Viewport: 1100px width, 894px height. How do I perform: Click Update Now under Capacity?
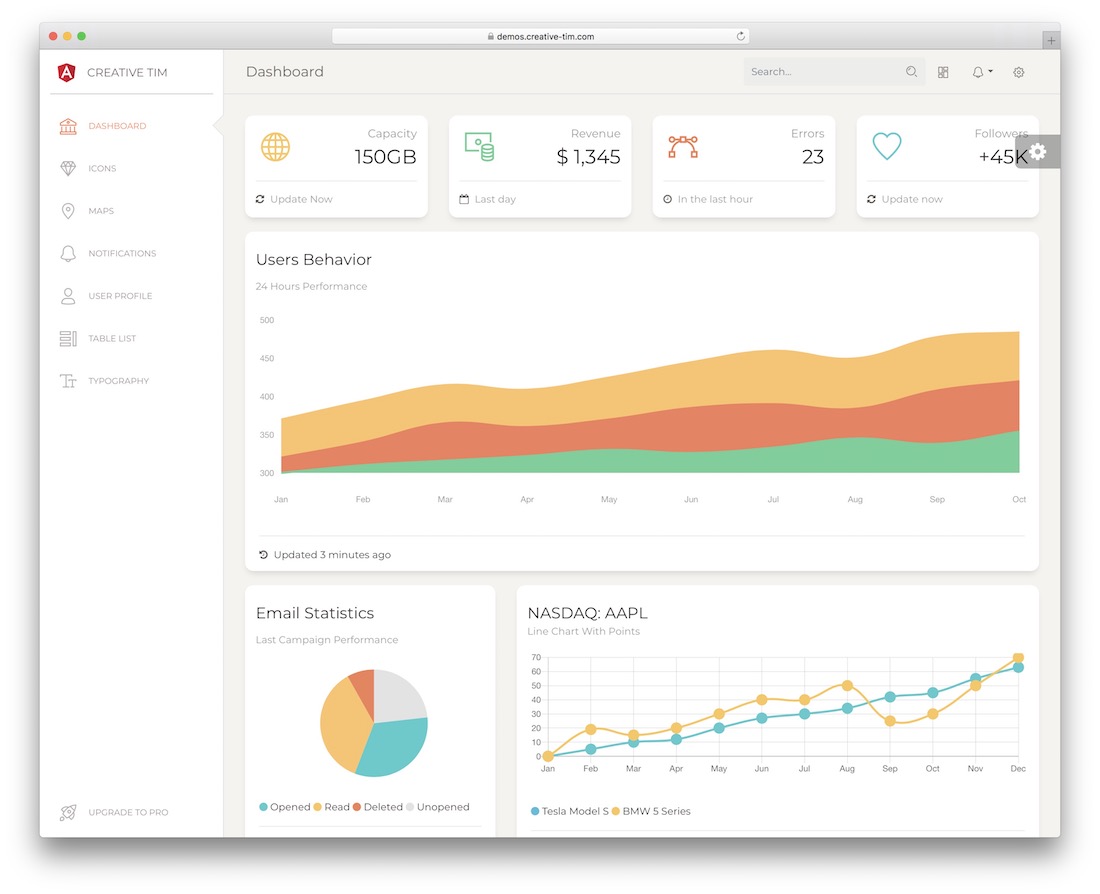(300, 199)
